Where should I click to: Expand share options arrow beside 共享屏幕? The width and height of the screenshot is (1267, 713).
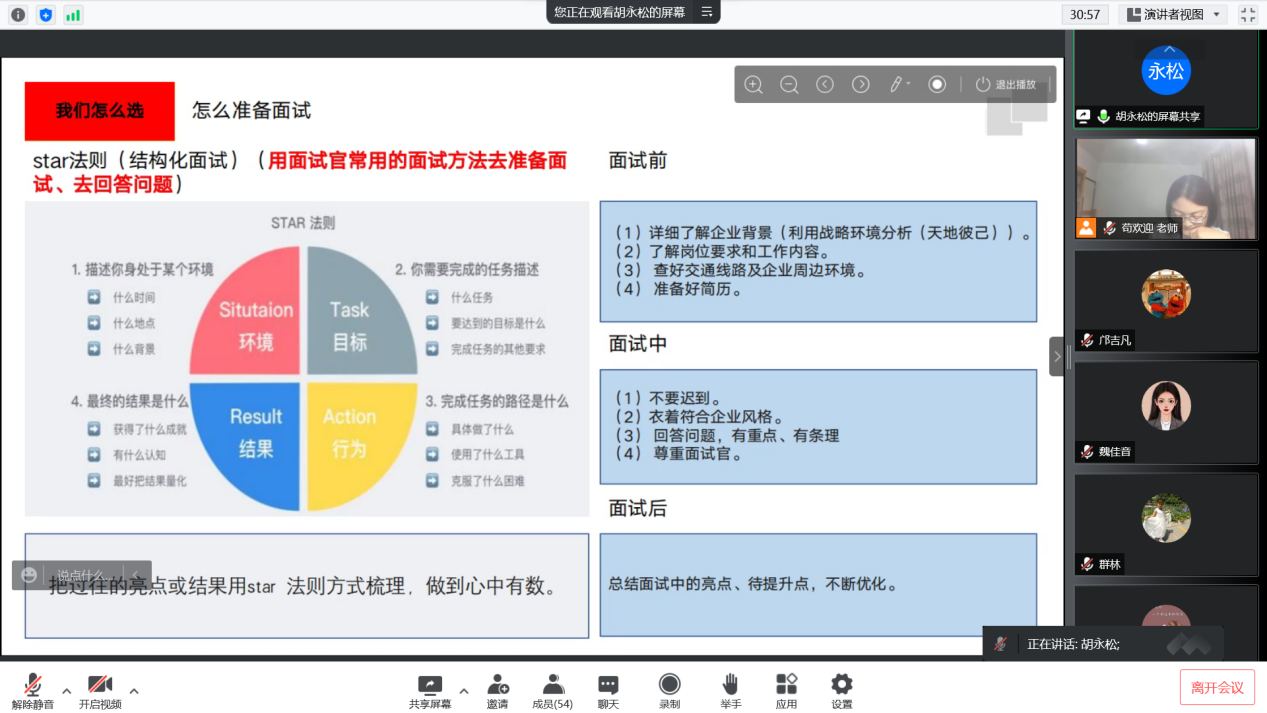[x=463, y=690]
